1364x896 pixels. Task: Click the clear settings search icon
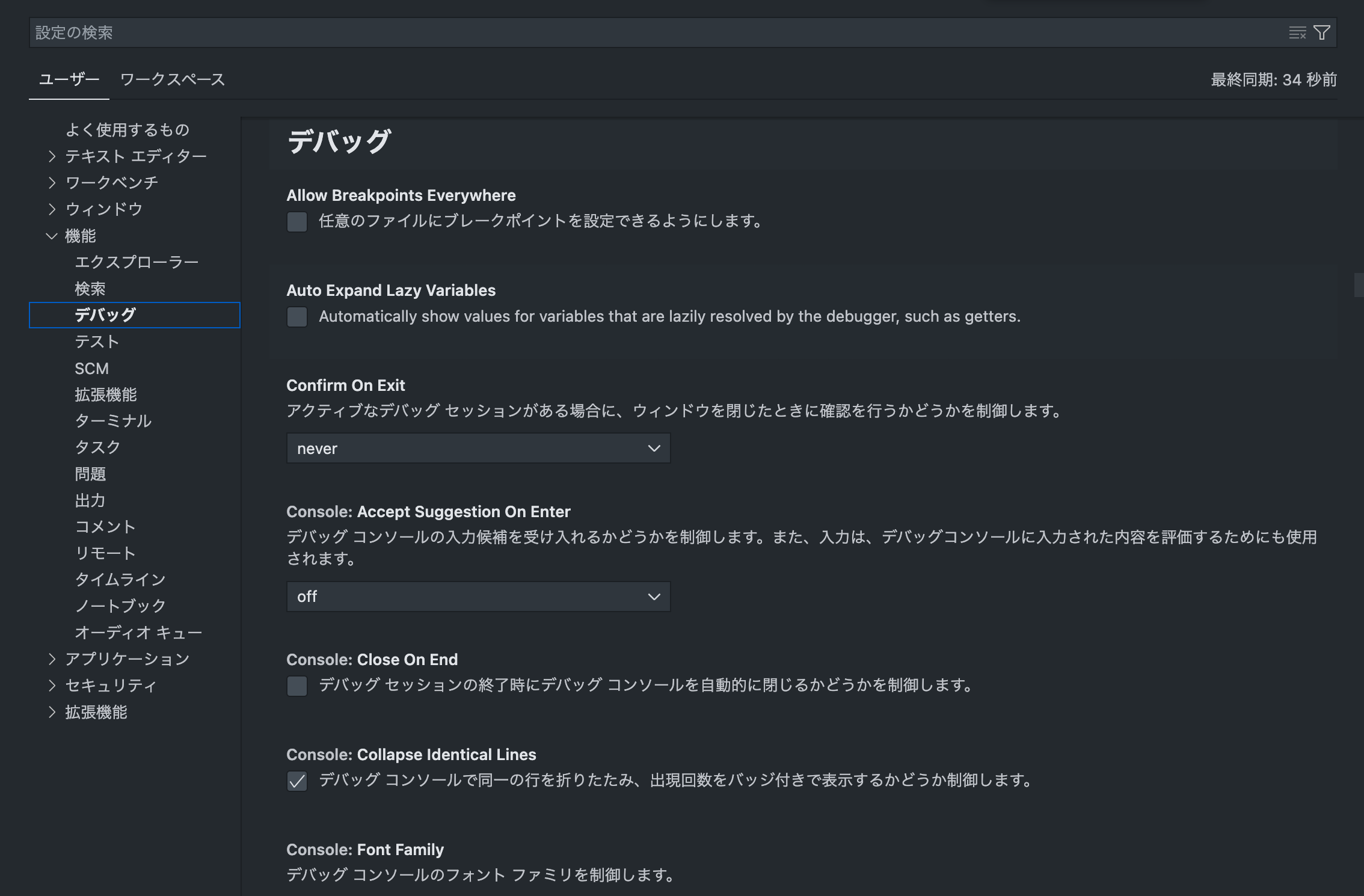click(x=1296, y=32)
